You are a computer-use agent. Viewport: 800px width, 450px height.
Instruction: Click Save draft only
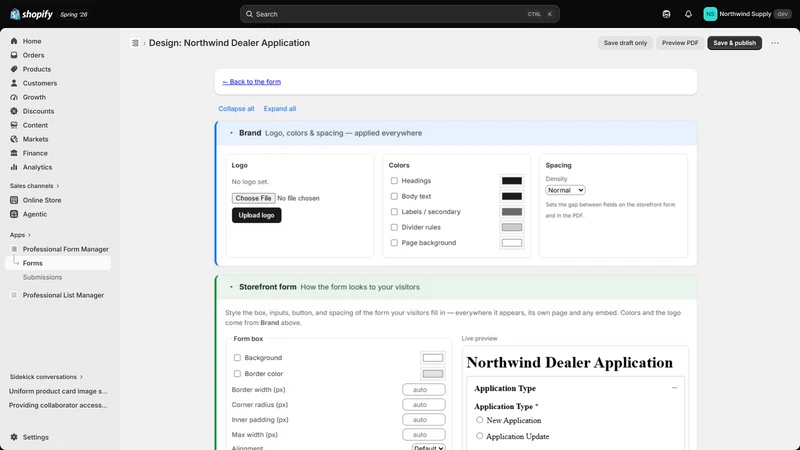625,43
